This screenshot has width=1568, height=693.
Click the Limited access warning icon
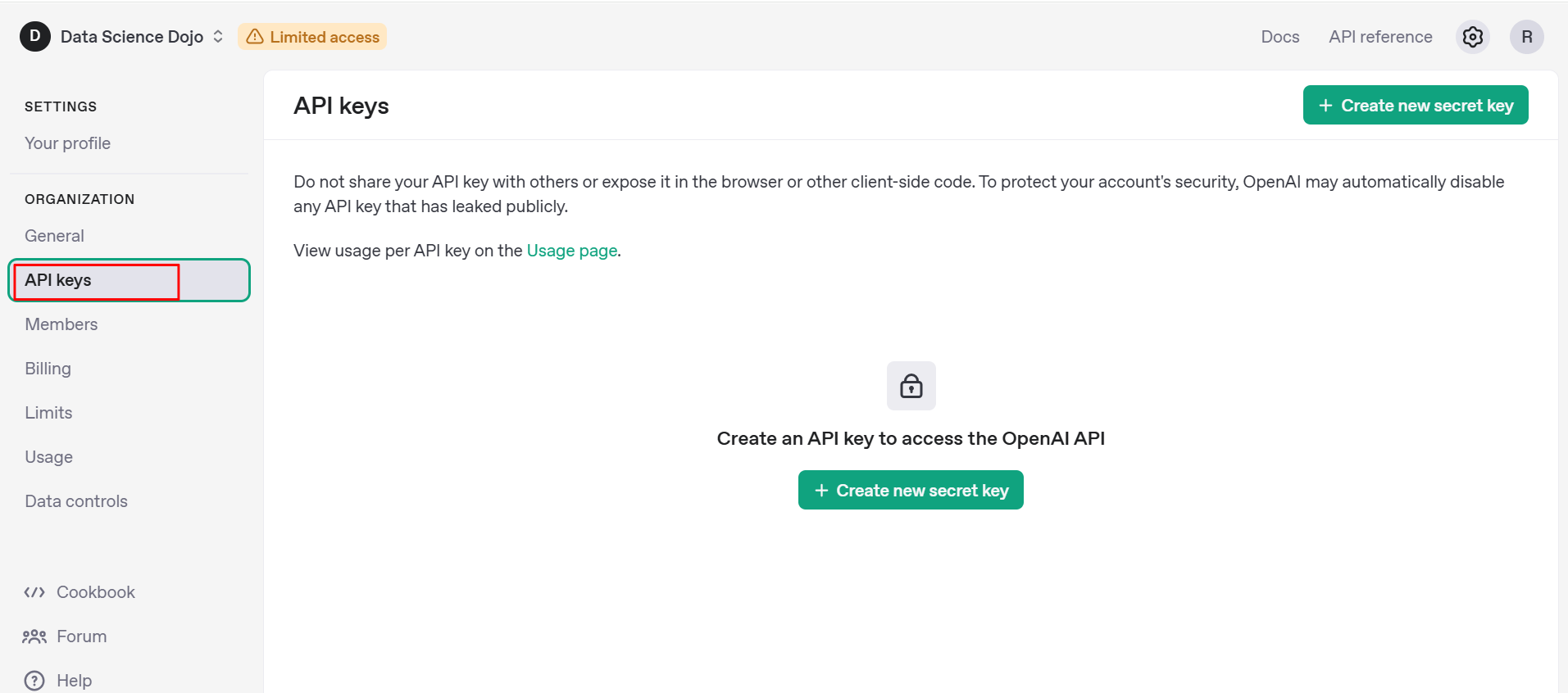tap(255, 37)
